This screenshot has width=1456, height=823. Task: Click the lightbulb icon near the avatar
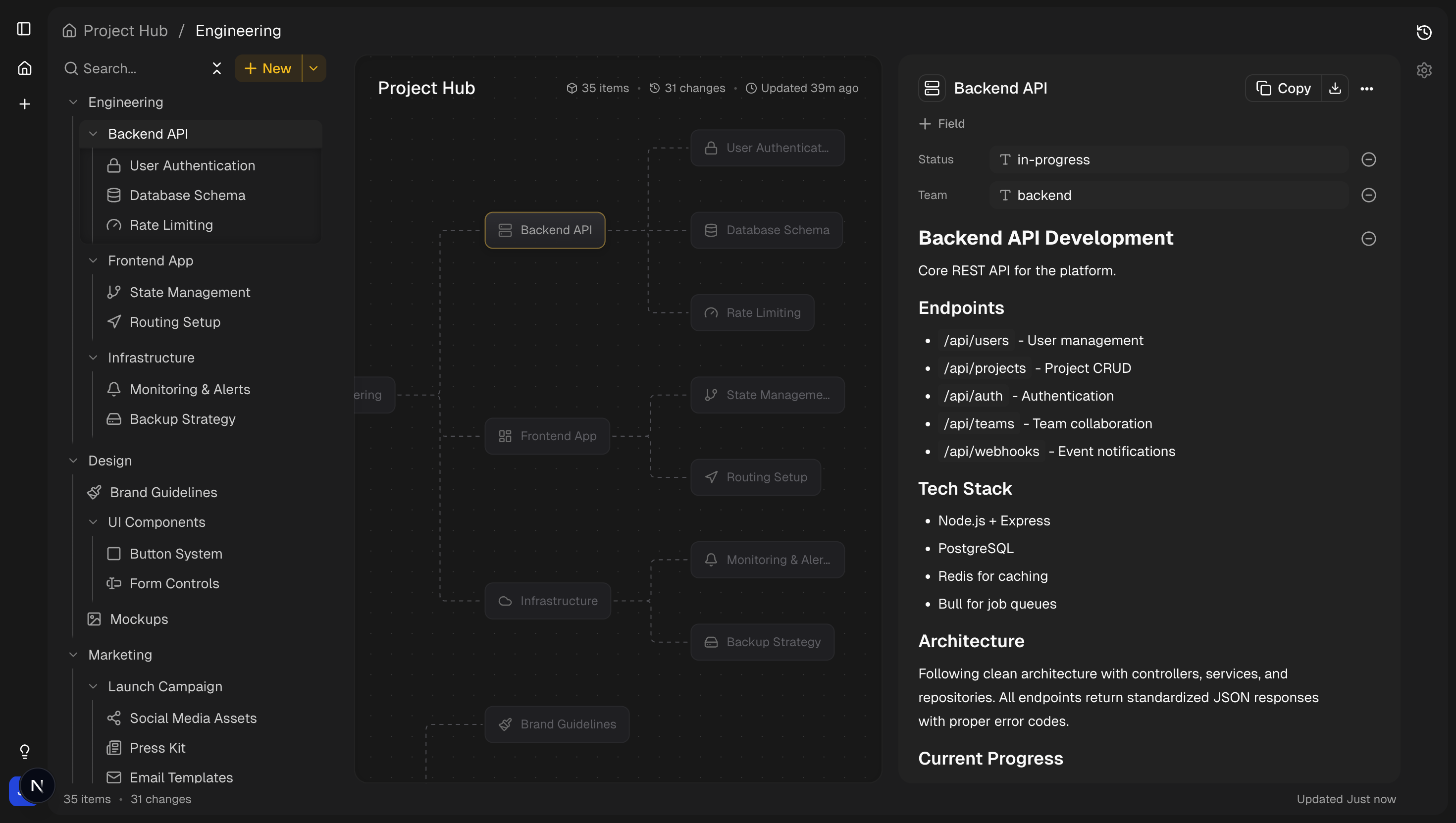point(24,751)
